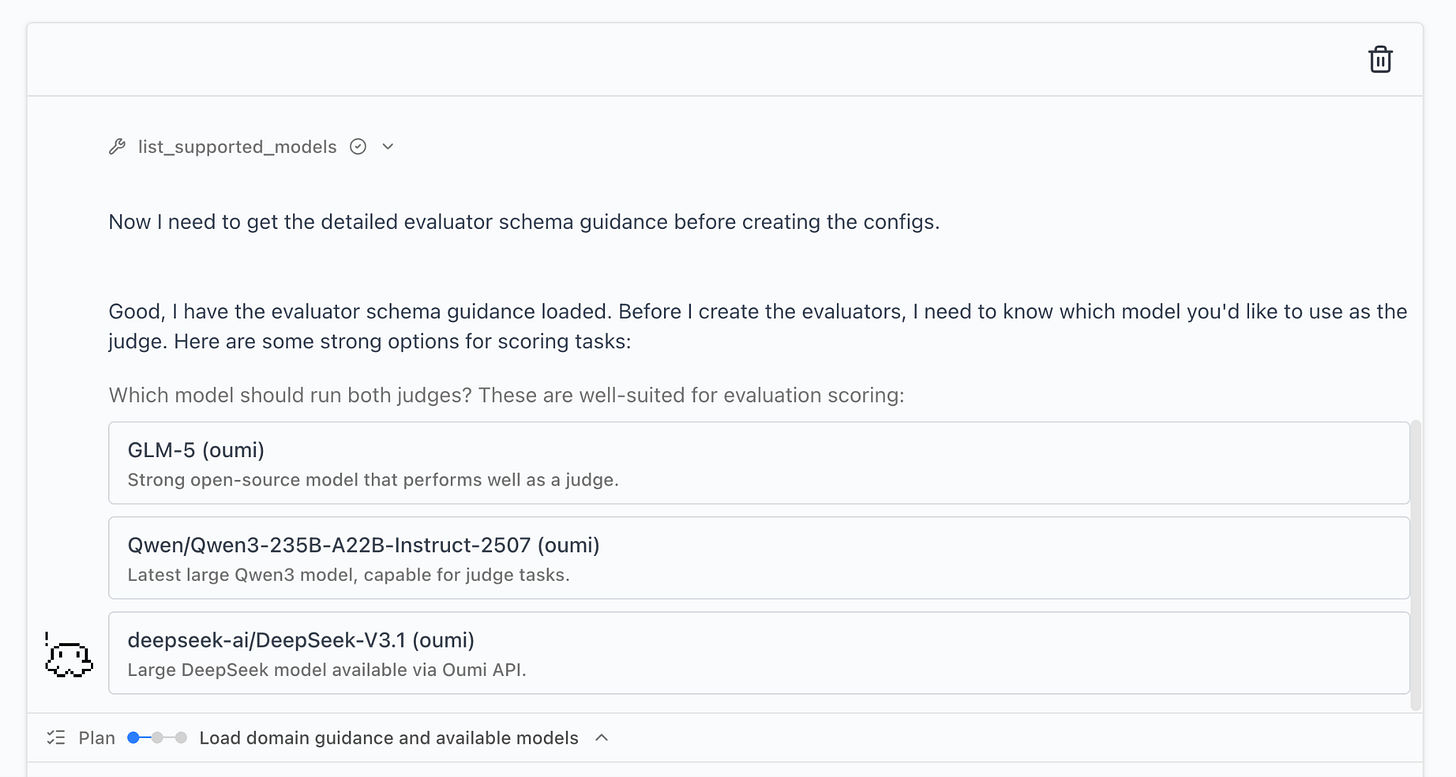Click the Plan checklist icon
The width and height of the screenshot is (1456, 777).
pos(56,738)
